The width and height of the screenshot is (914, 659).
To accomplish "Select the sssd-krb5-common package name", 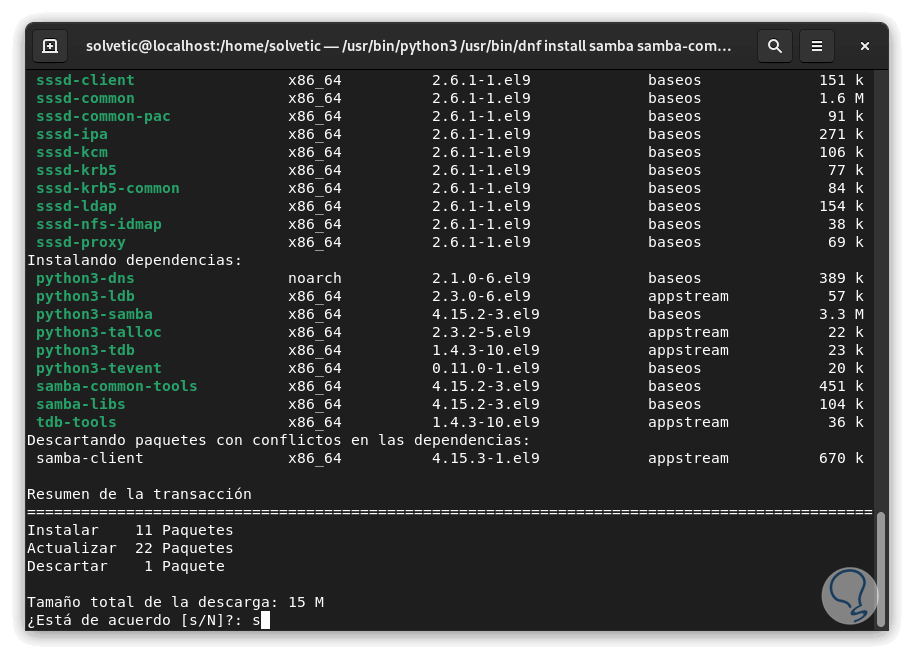I will pyautogui.click(x=108, y=188).
